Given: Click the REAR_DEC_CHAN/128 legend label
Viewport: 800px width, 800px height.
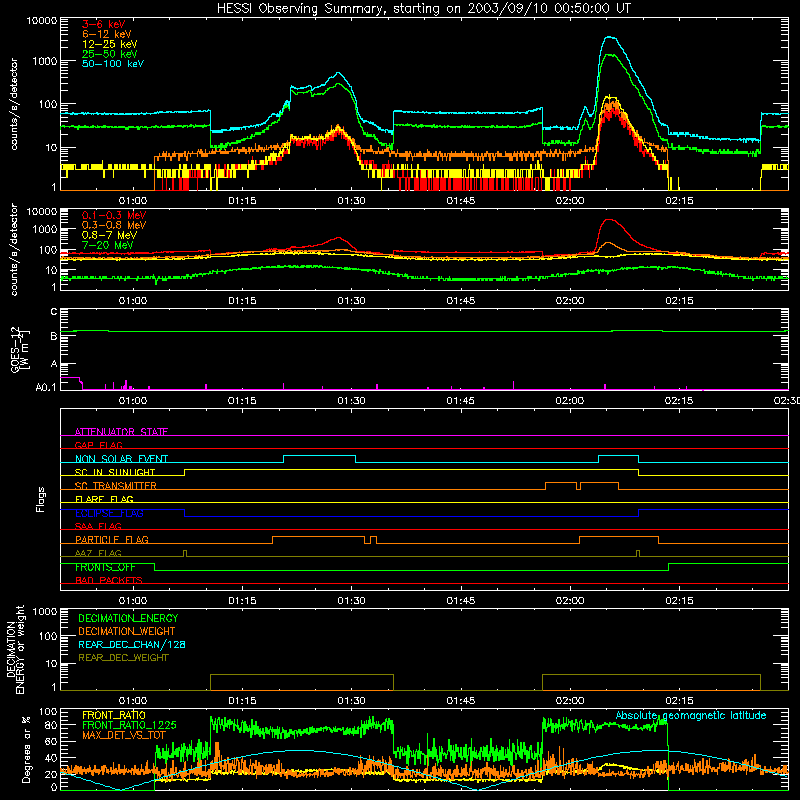Looking at the screenshot, I should click(x=132, y=644).
